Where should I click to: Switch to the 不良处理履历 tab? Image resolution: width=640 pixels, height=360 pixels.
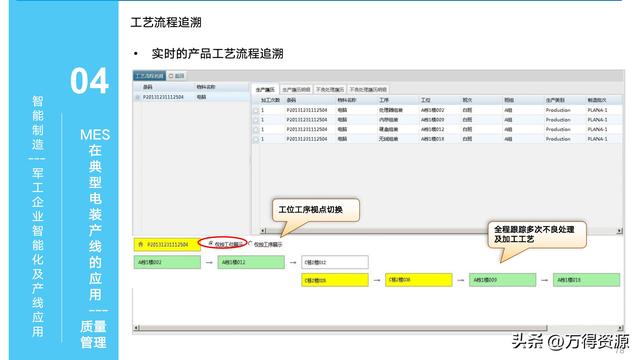click(330, 89)
